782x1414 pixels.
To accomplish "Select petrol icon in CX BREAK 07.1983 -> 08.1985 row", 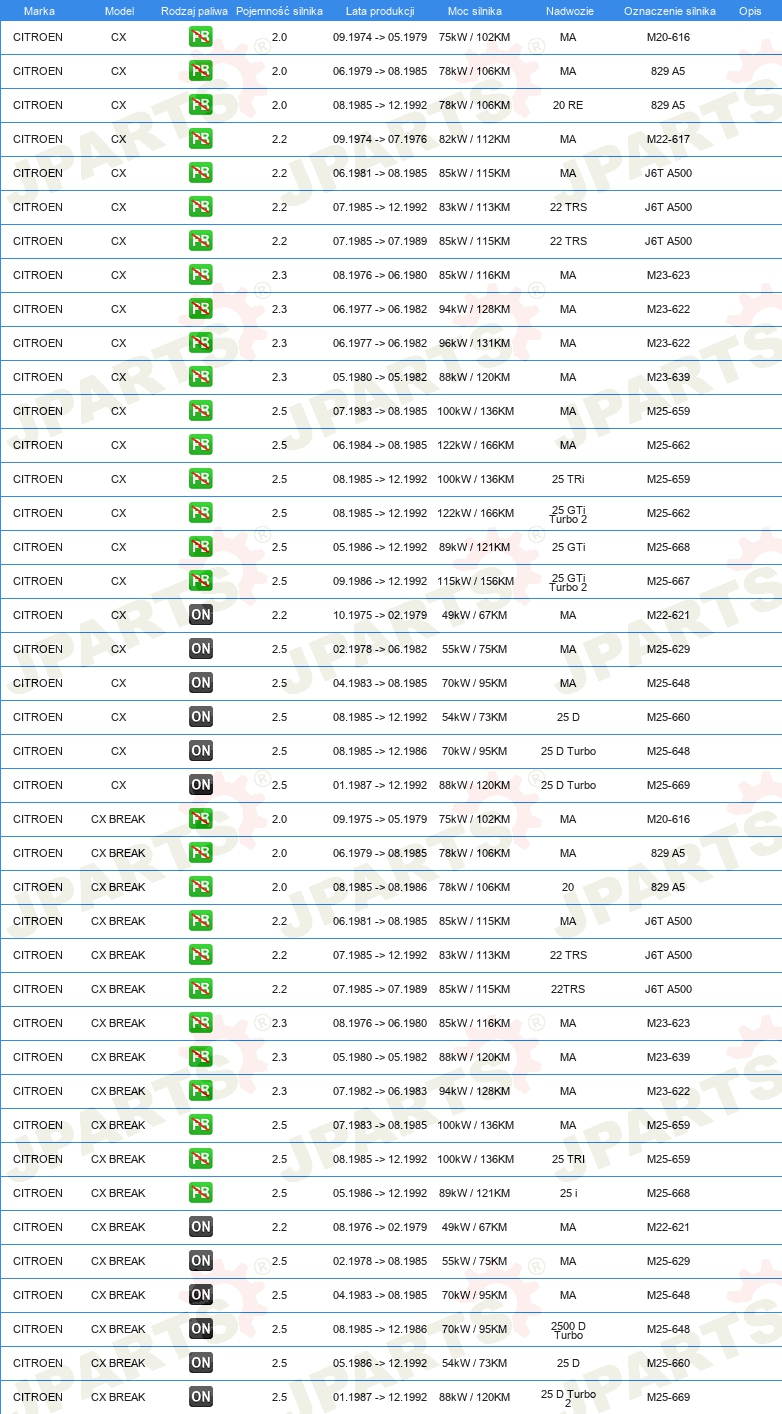I will 201,1125.
